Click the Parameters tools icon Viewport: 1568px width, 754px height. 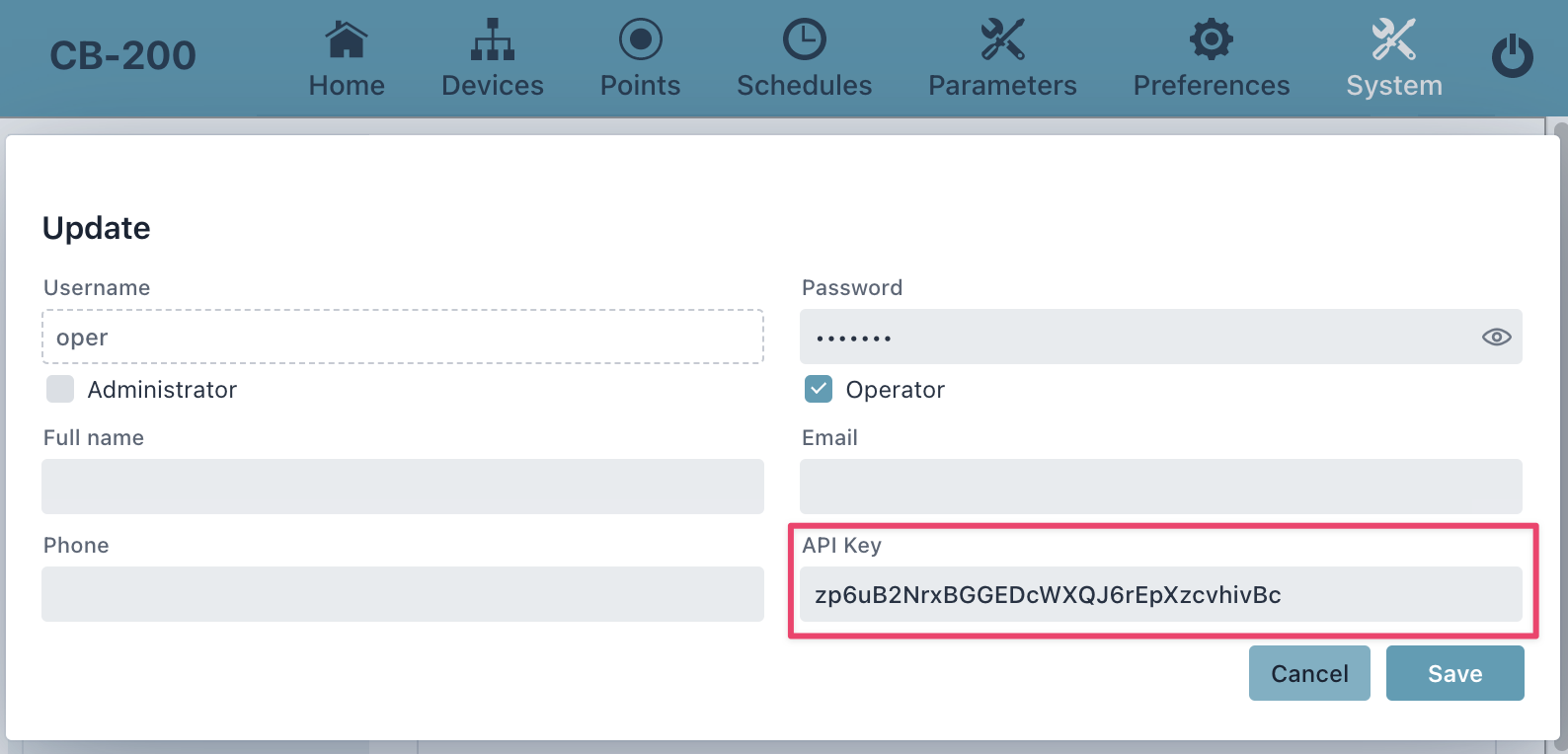[x=1002, y=39]
